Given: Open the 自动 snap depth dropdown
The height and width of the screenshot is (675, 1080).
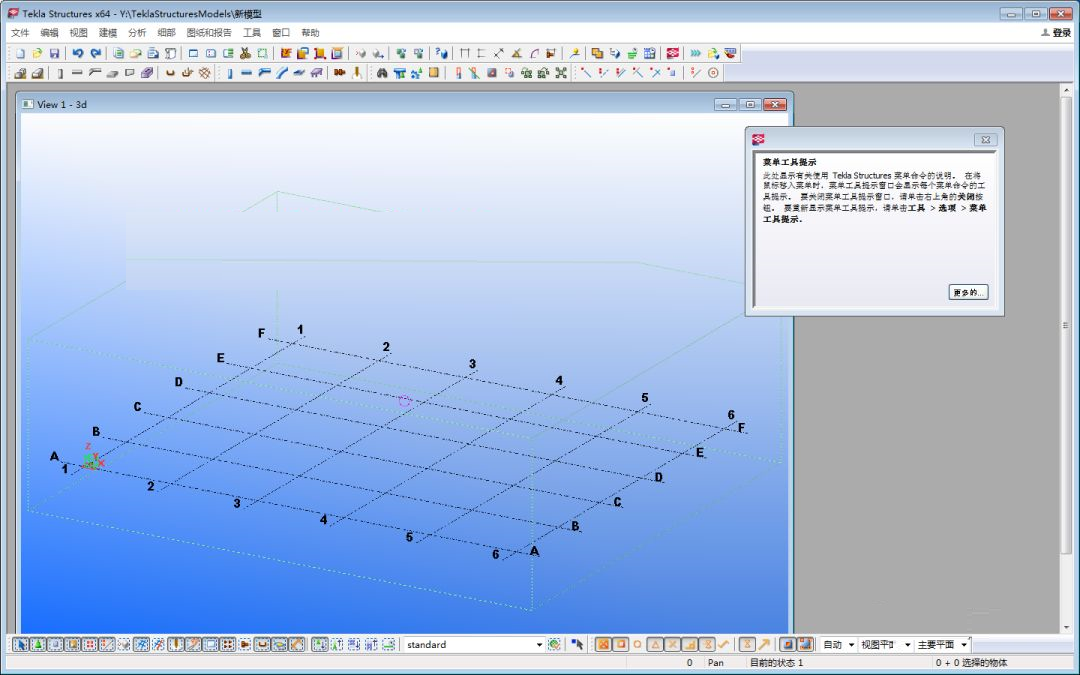Looking at the screenshot, I should point(851,645).
